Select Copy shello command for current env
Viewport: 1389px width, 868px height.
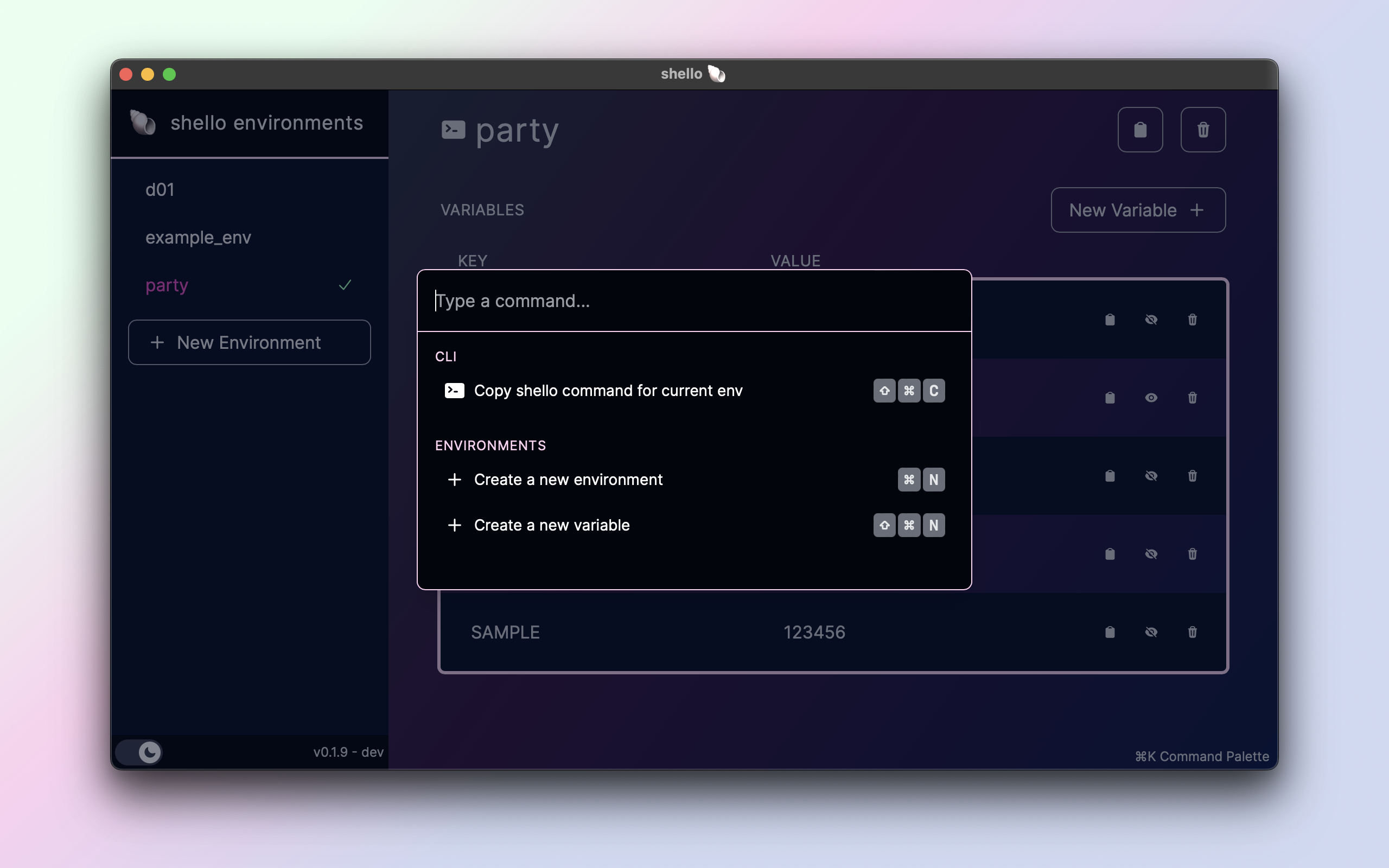694,391
